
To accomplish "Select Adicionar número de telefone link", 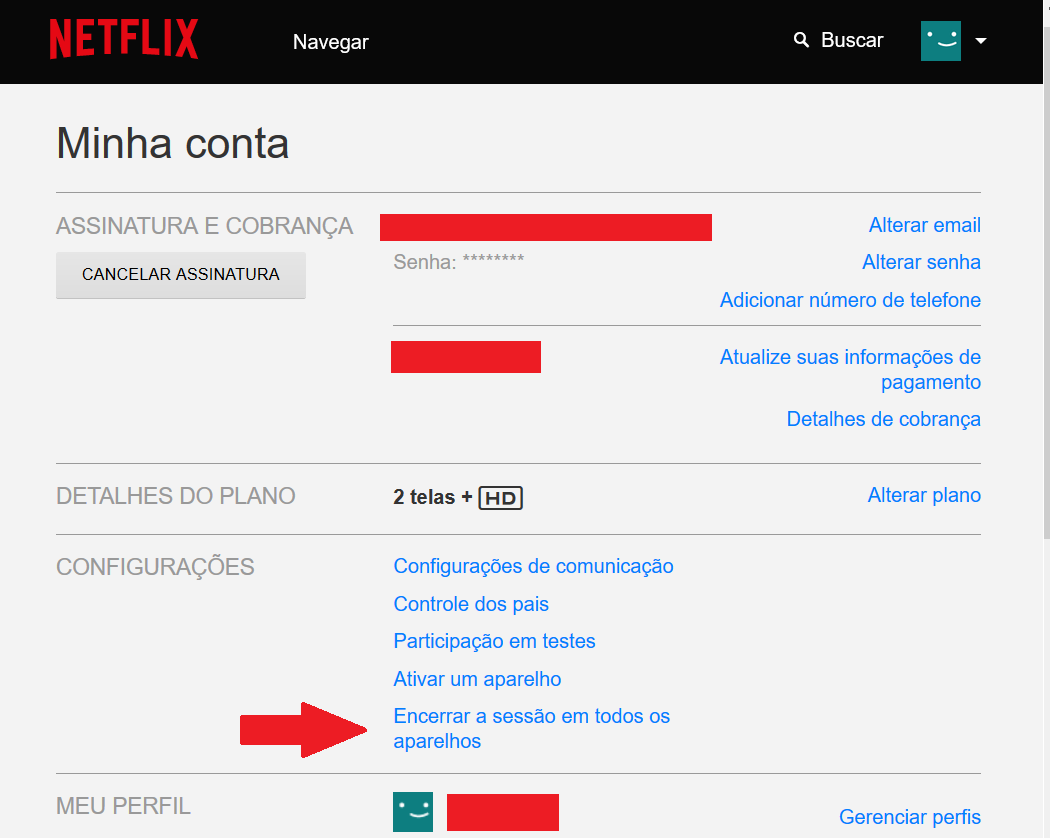I will tap(850, 300).
